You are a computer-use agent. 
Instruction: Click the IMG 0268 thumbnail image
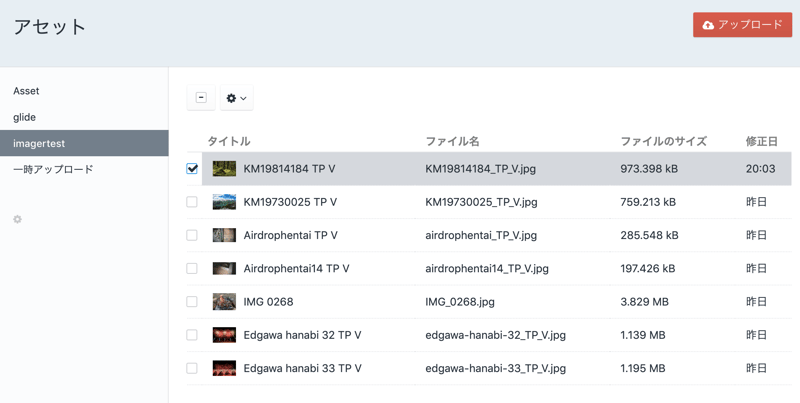(224, 302)
